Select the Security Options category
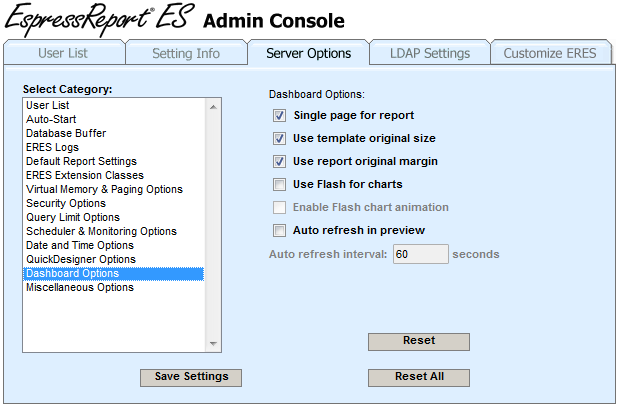Screen dimensions: 620x407 click(x=113, y=203)
